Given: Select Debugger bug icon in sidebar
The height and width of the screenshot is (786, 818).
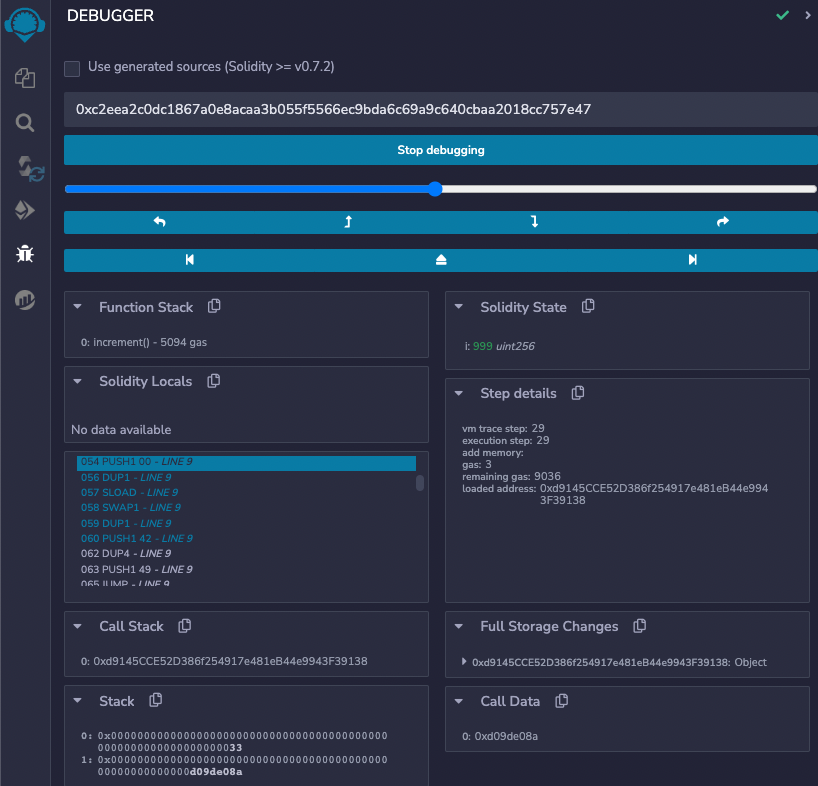Looking at the screenshot, I should click(x=25, y=255).
